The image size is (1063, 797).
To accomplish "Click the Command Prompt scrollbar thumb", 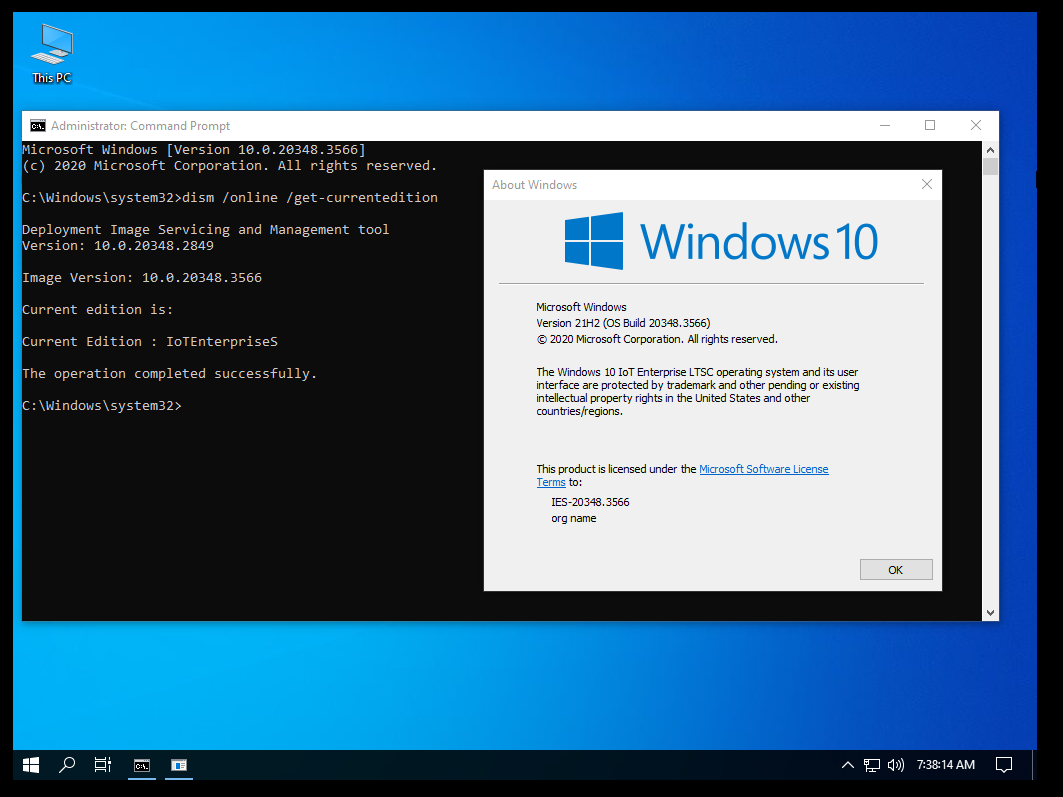I will click(990, 167).
